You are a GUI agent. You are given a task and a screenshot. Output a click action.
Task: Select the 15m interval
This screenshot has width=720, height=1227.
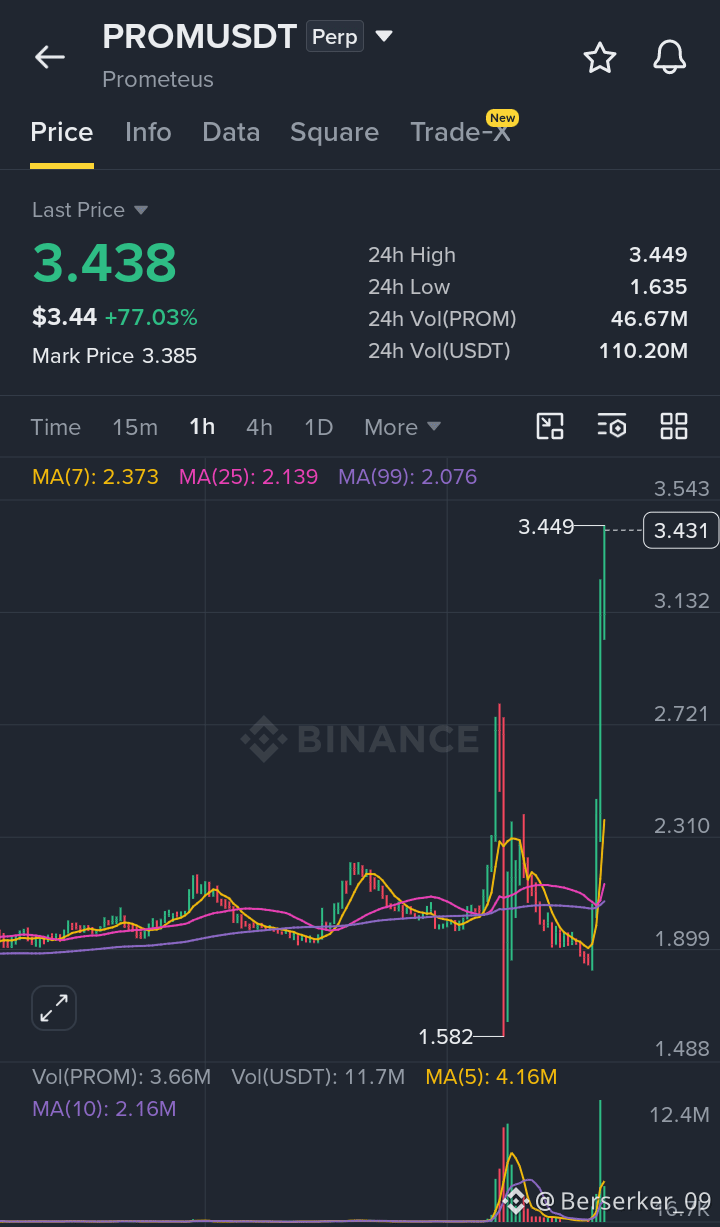[135, 427]
